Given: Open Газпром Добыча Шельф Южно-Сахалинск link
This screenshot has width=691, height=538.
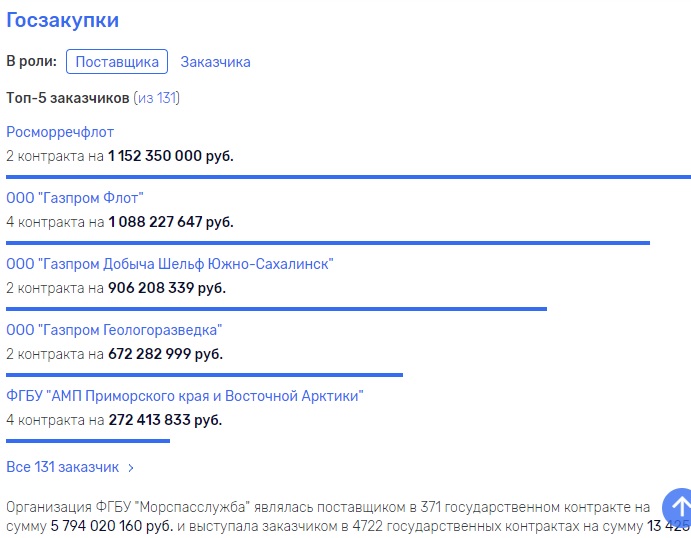Looking at the screenshot, I should 170,264.
